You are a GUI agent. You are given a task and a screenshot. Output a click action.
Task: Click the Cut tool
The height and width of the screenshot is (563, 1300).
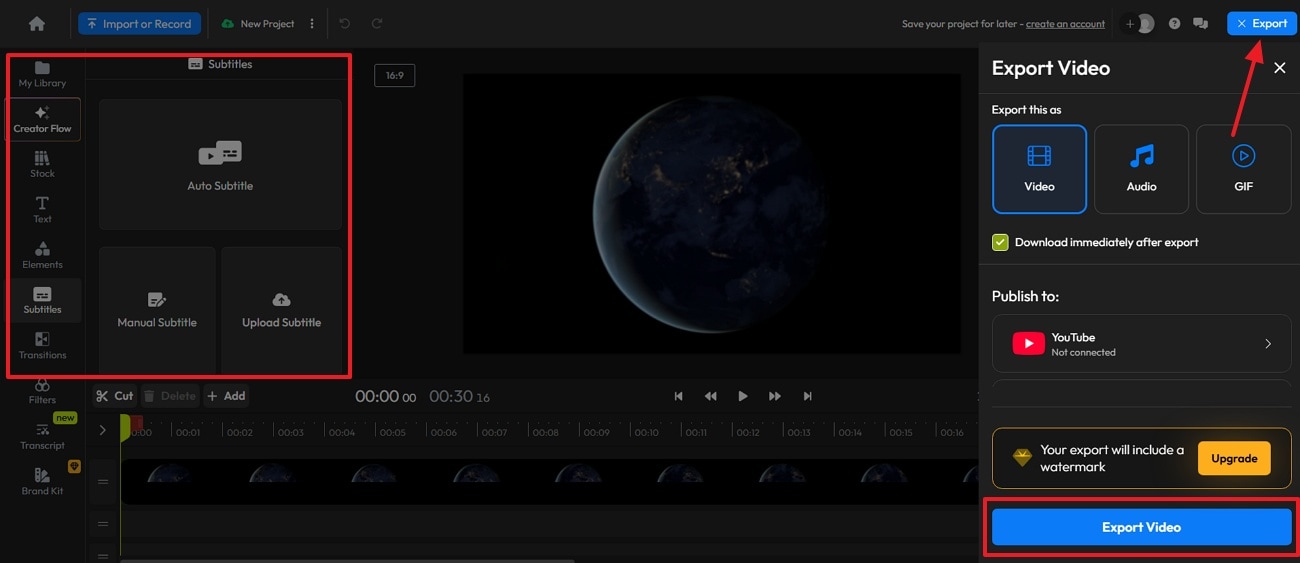(114, 396)
